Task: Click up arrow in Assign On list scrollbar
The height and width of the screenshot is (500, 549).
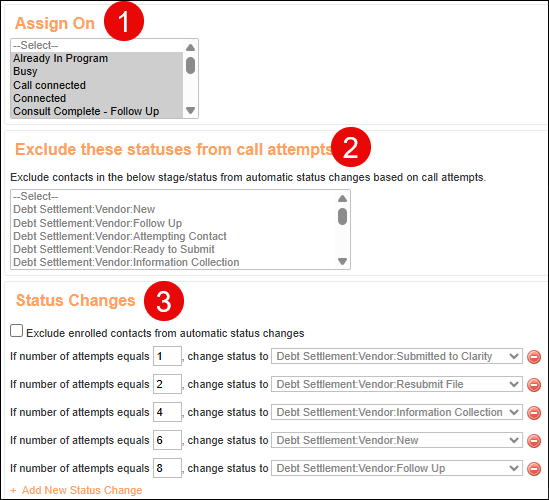Action: click(190, 47)
